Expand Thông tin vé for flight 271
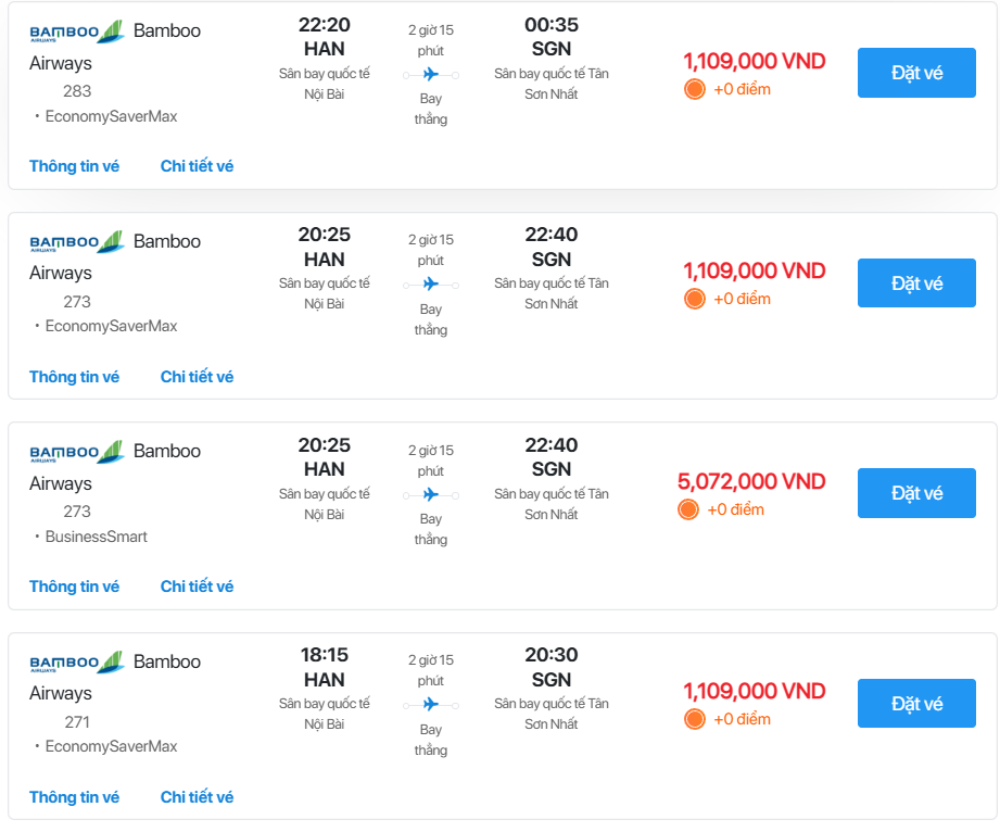1000x832 pixels. [x=74, y=797]
